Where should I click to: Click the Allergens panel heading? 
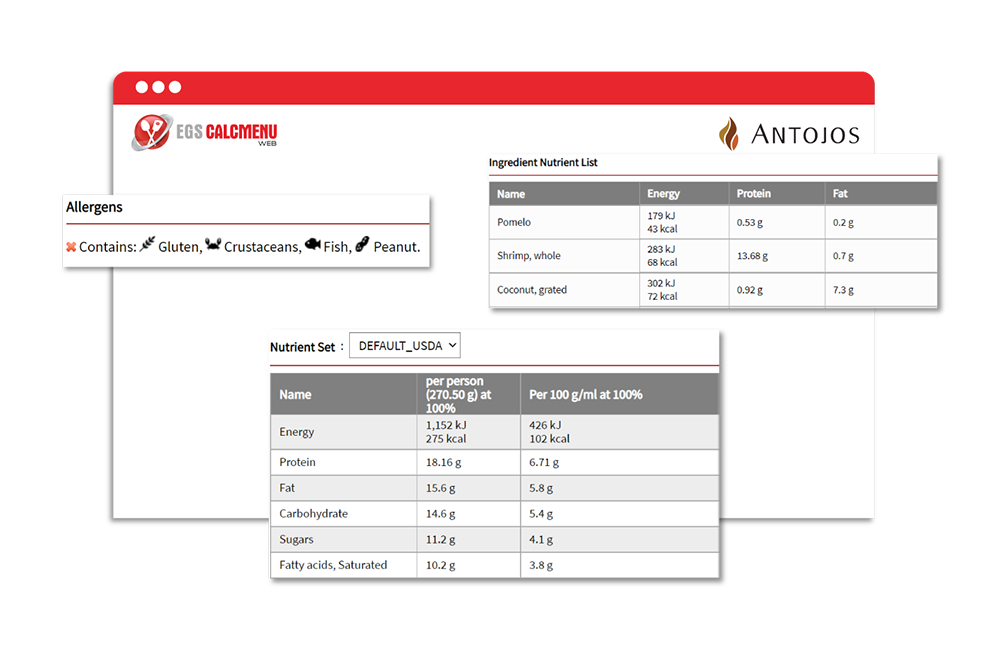(94, 207)
